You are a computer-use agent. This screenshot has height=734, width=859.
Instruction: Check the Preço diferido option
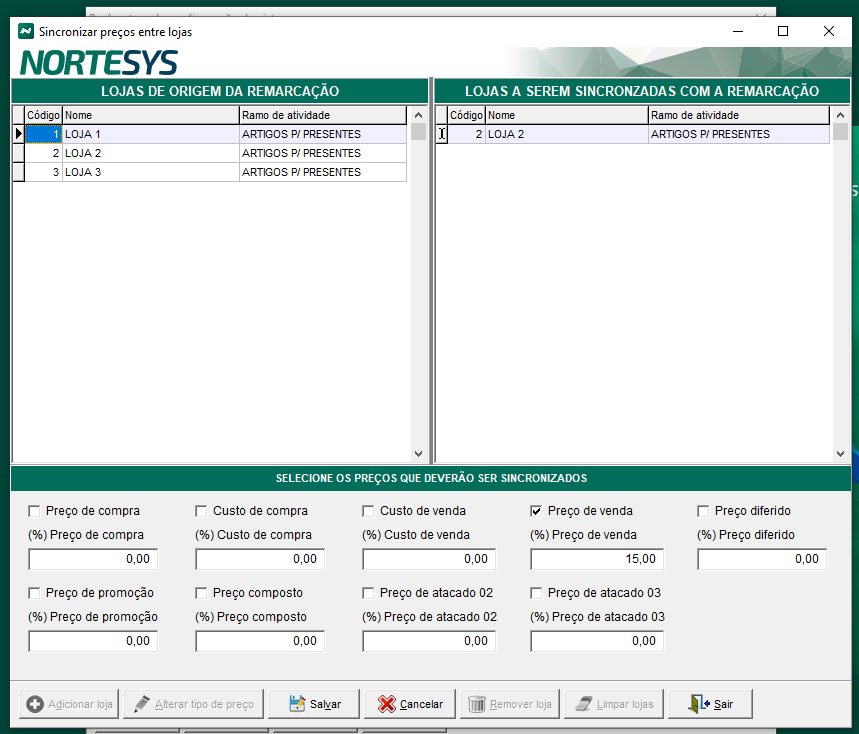pos(703,511)
